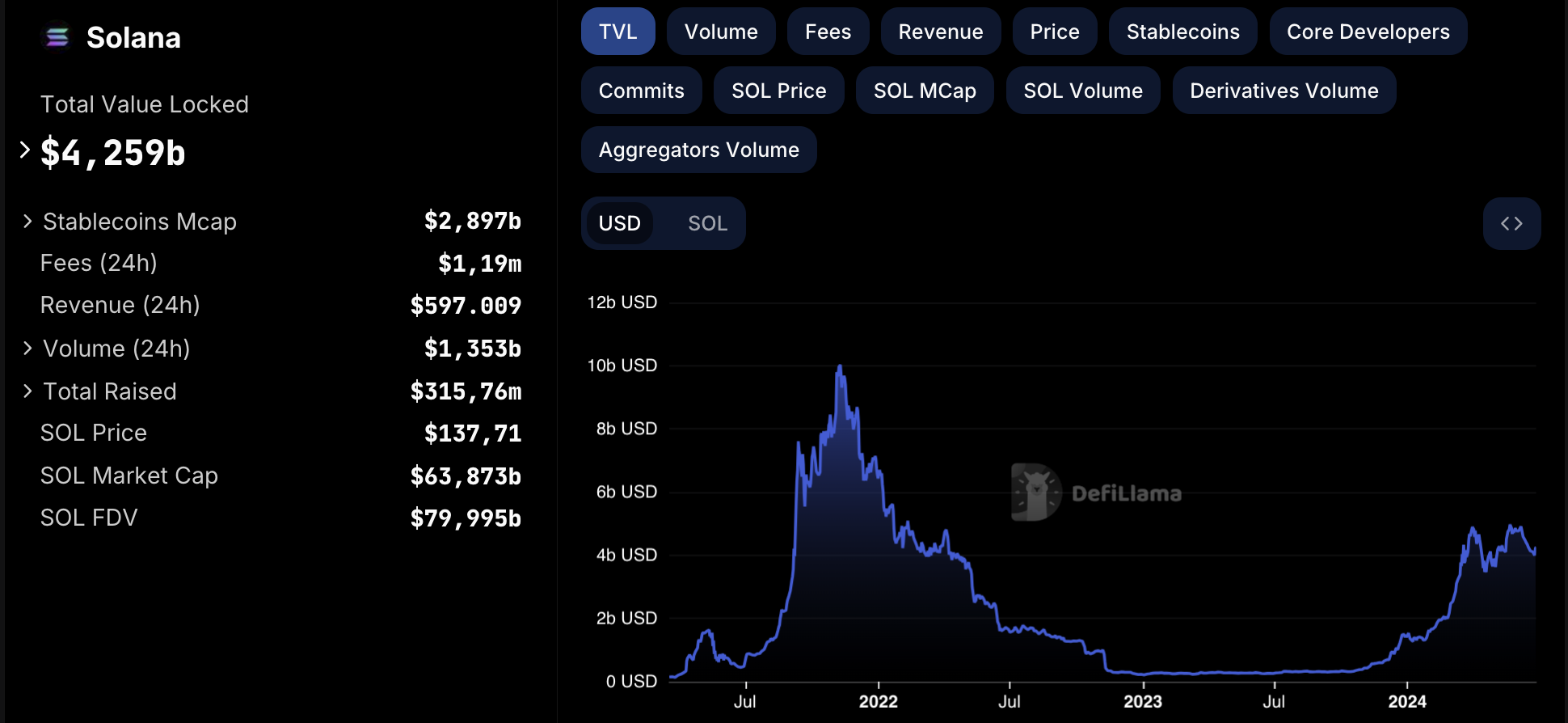The width and height of the screenshot is (1568, 723).
Task: Click the 10b USD y-axis label
Action: click(x=622, y=366)
